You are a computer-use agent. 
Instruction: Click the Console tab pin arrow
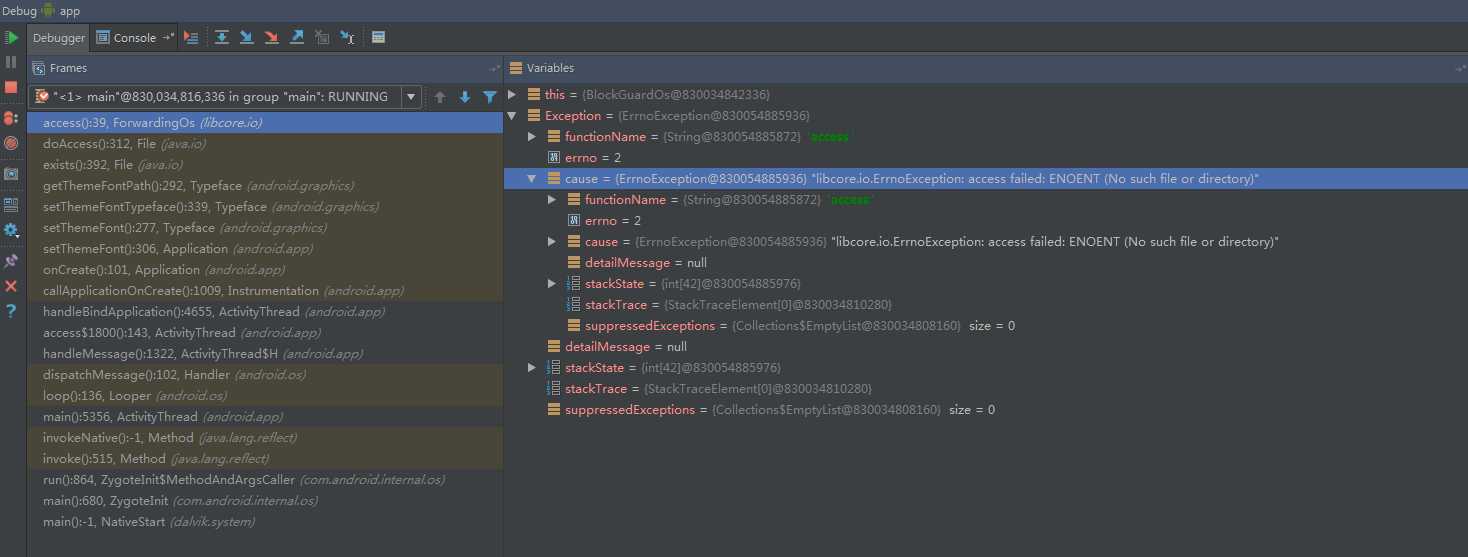coord(169,38)
